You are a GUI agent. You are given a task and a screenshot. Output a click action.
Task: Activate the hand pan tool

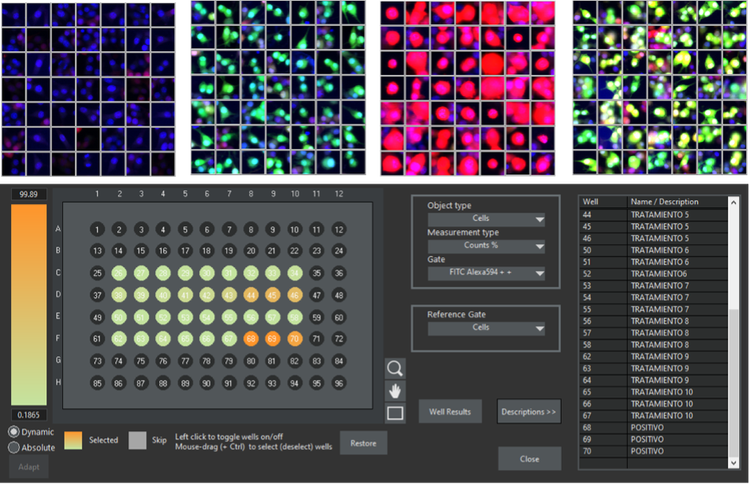point(395,390)
